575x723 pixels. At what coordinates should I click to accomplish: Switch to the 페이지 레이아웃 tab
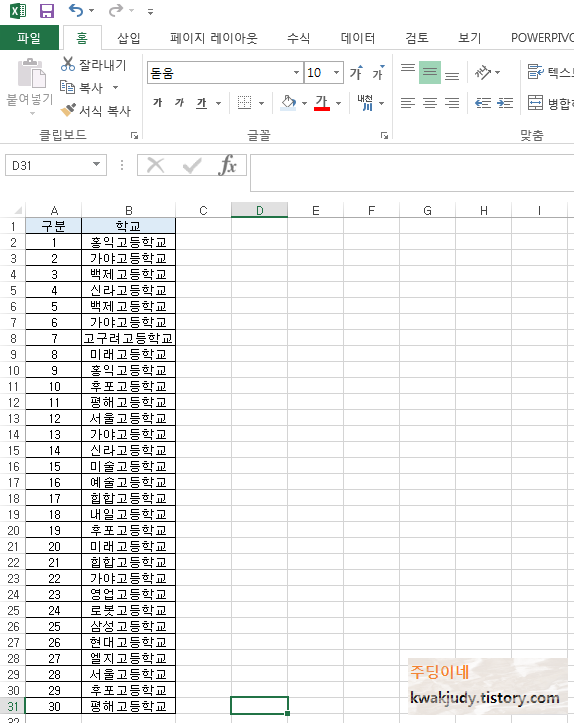(x=213, y=38)
